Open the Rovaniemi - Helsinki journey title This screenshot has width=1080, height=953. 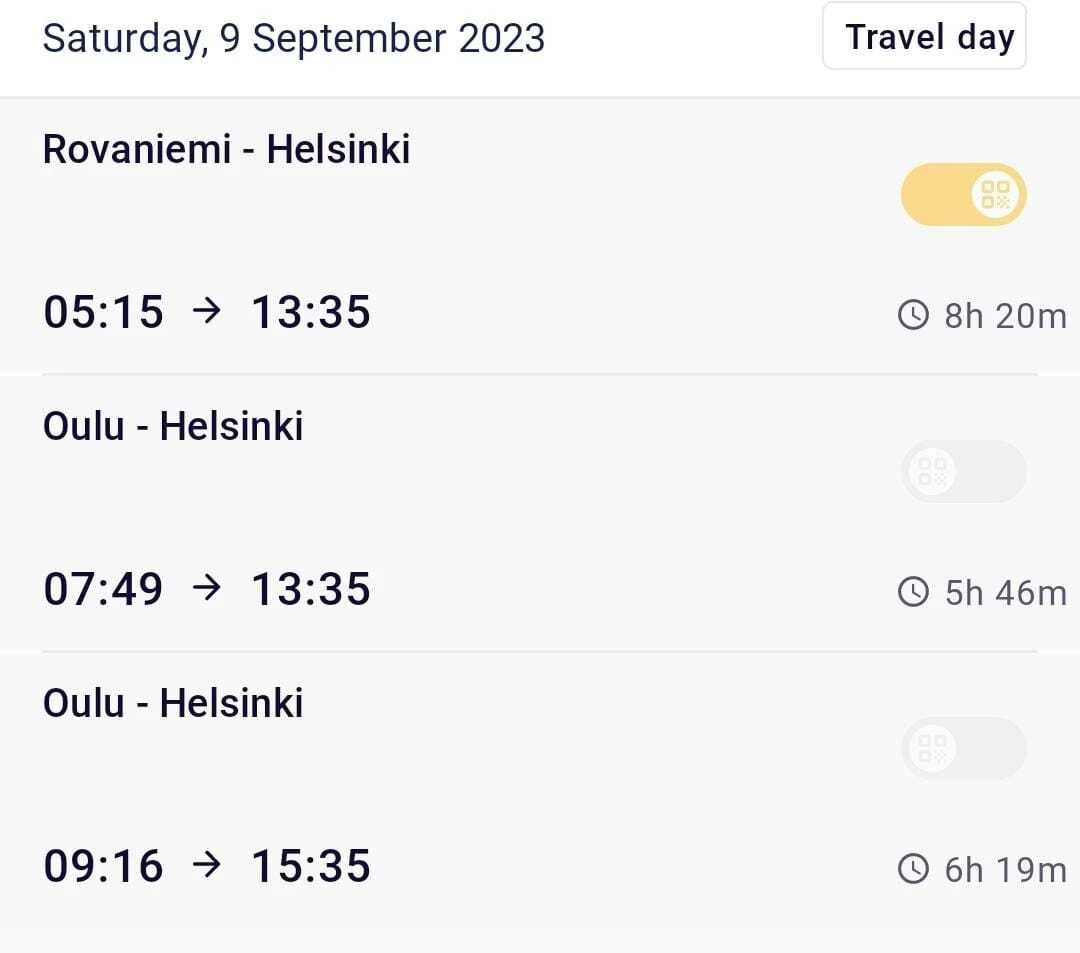tap(226, 149)
